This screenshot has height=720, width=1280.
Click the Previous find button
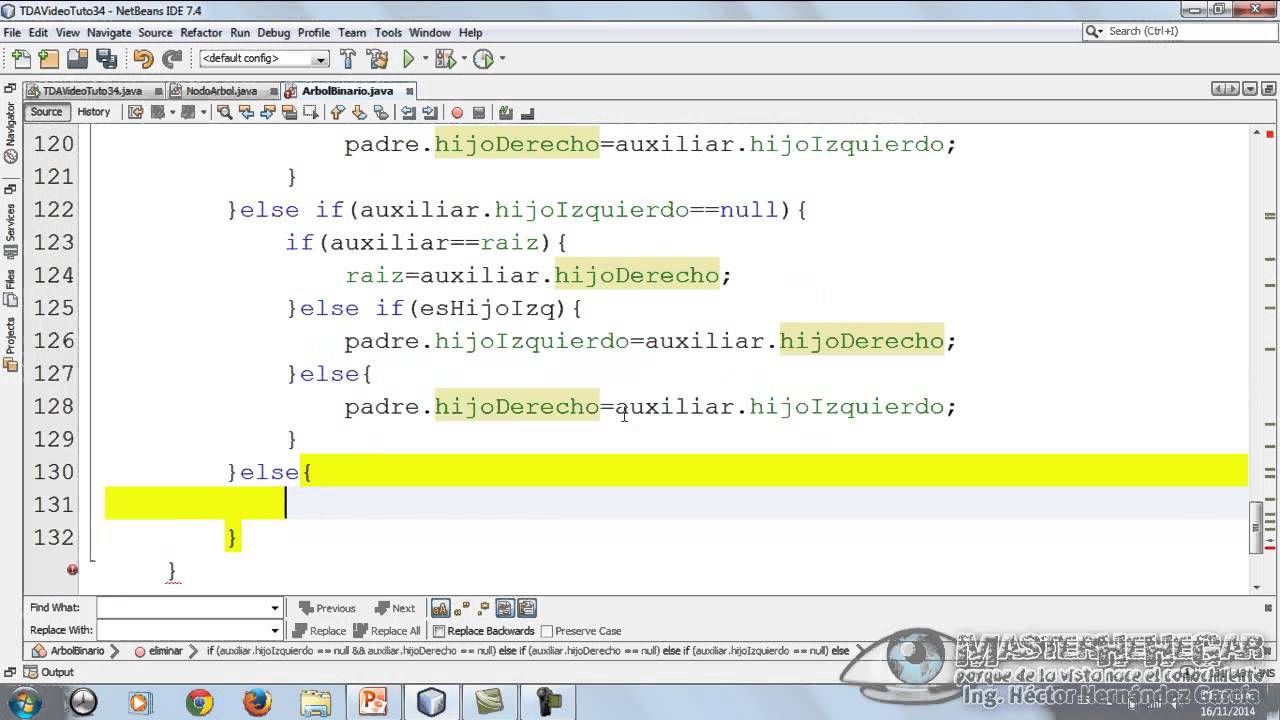coord(326,608)
